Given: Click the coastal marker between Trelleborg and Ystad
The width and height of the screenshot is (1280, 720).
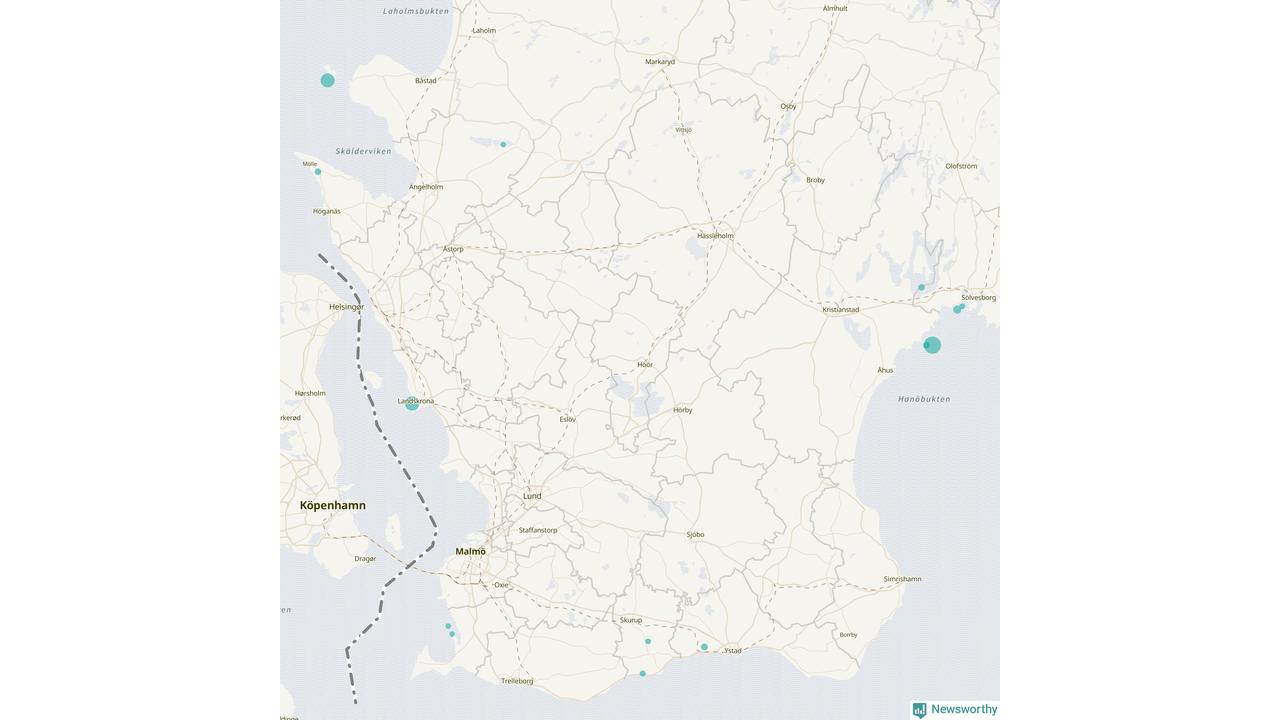Looking at the screenshot, I should 642,674.
